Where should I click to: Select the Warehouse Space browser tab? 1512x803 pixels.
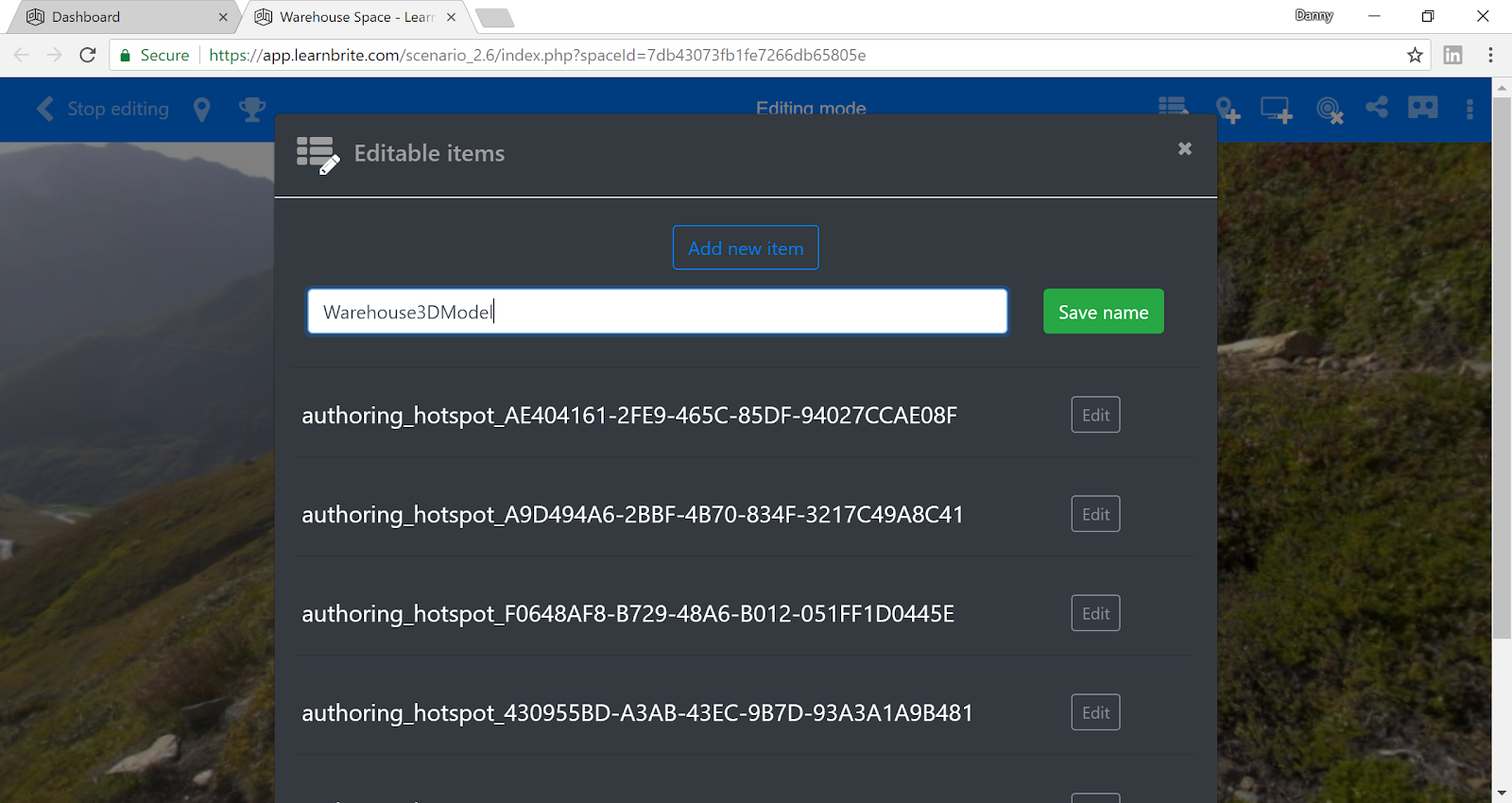(x=357, y=17)
